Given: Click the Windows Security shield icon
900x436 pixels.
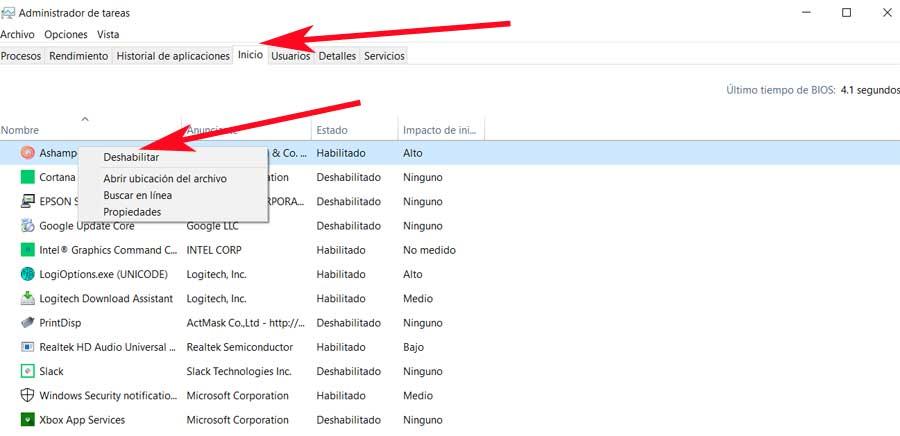Looking at the screenshot, I should coord(27,395).
